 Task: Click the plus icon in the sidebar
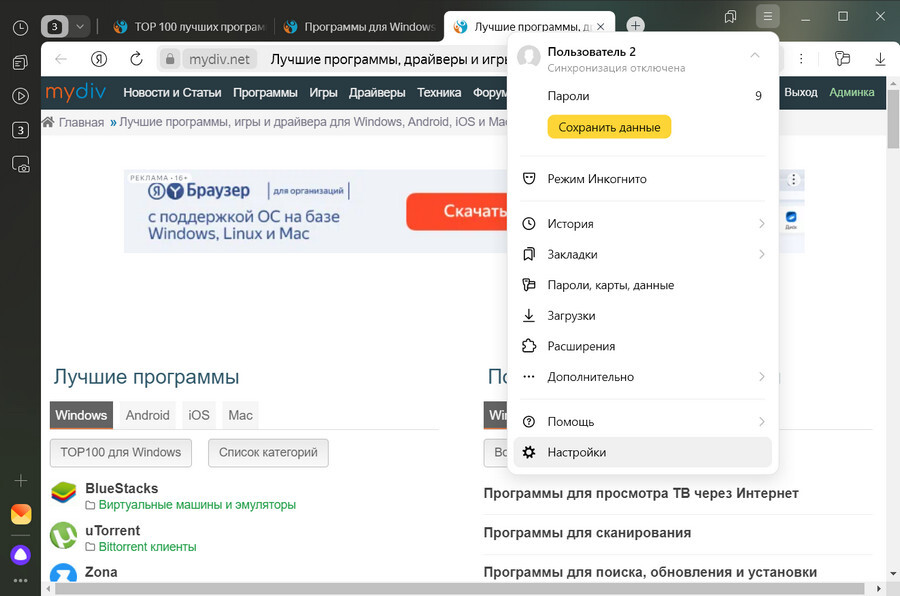point(21,481)
